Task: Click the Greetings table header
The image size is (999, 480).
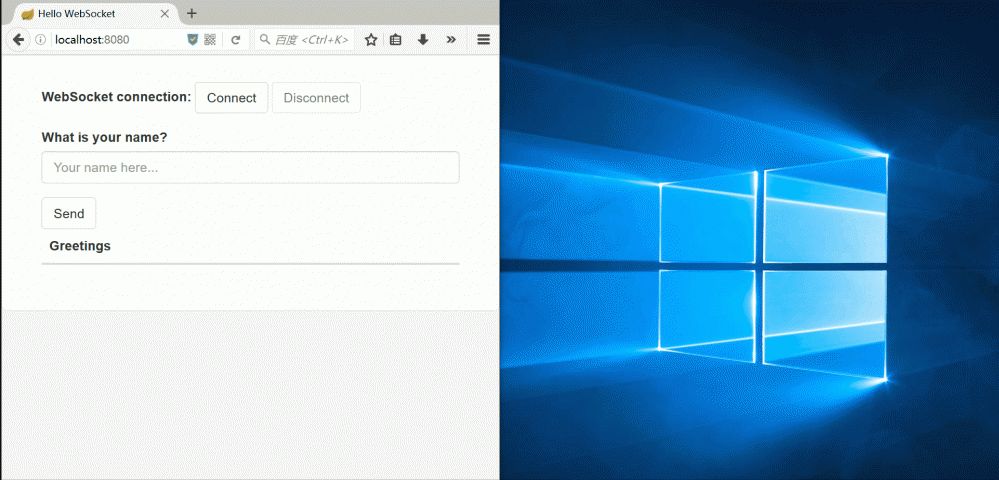Action: coord(80,246)
